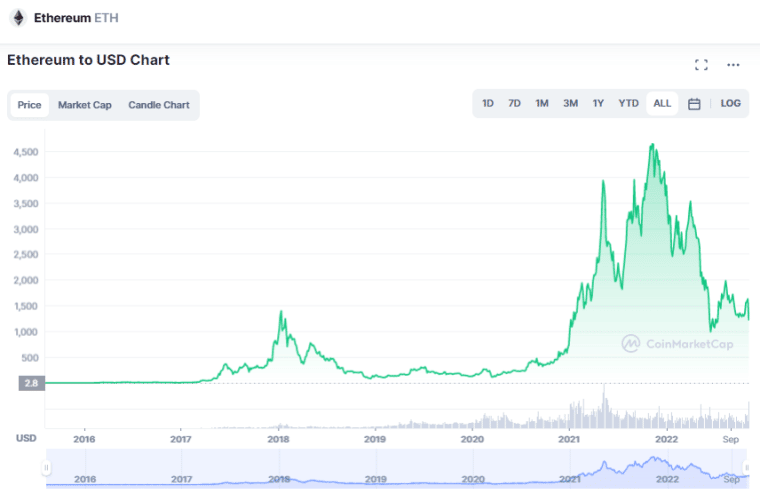Open the fullscreen chart view
This screenshot has height=494, width=760.
click(x=701, y=65)
